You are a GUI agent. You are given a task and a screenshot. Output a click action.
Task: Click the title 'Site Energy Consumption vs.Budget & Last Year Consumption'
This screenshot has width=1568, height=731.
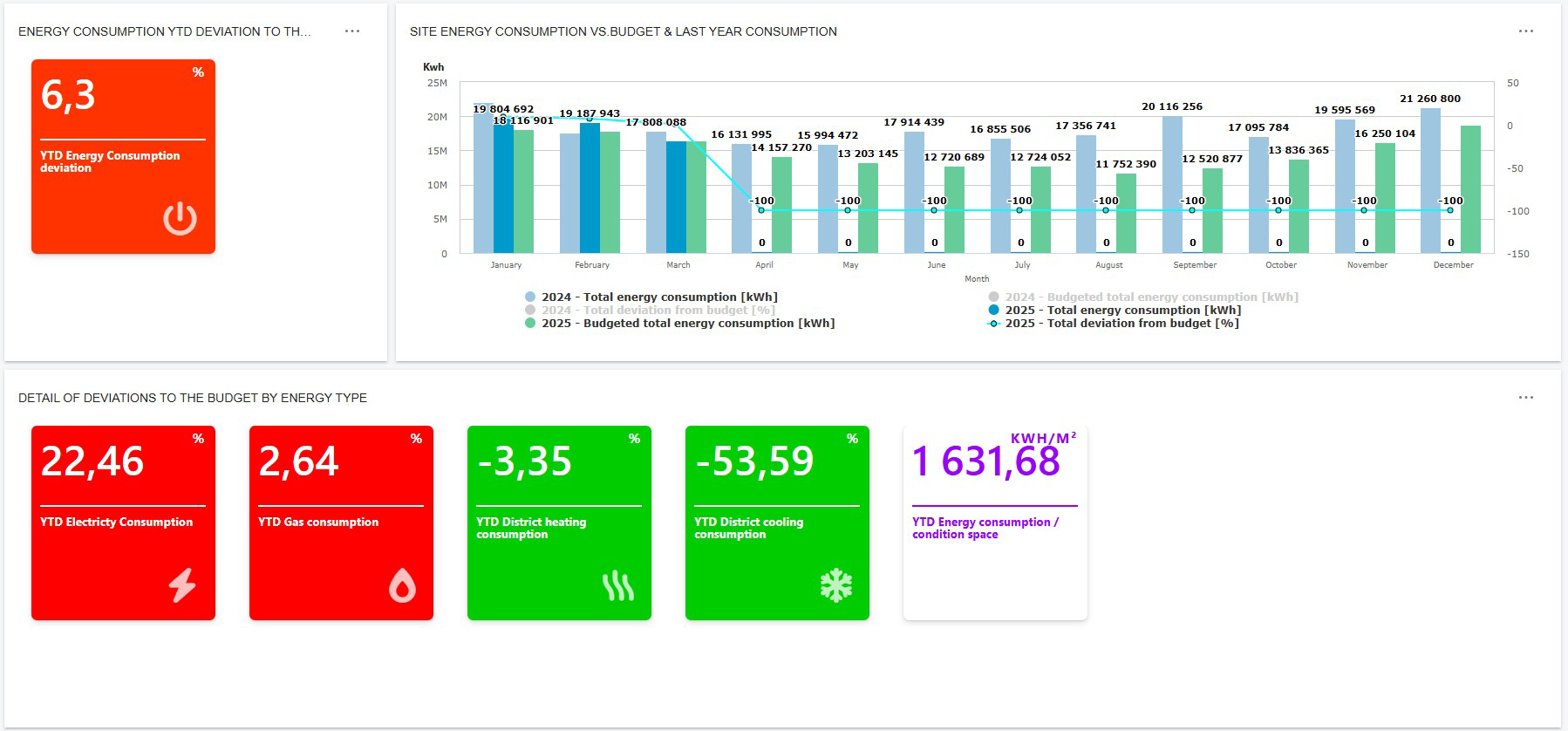[624, 31]
